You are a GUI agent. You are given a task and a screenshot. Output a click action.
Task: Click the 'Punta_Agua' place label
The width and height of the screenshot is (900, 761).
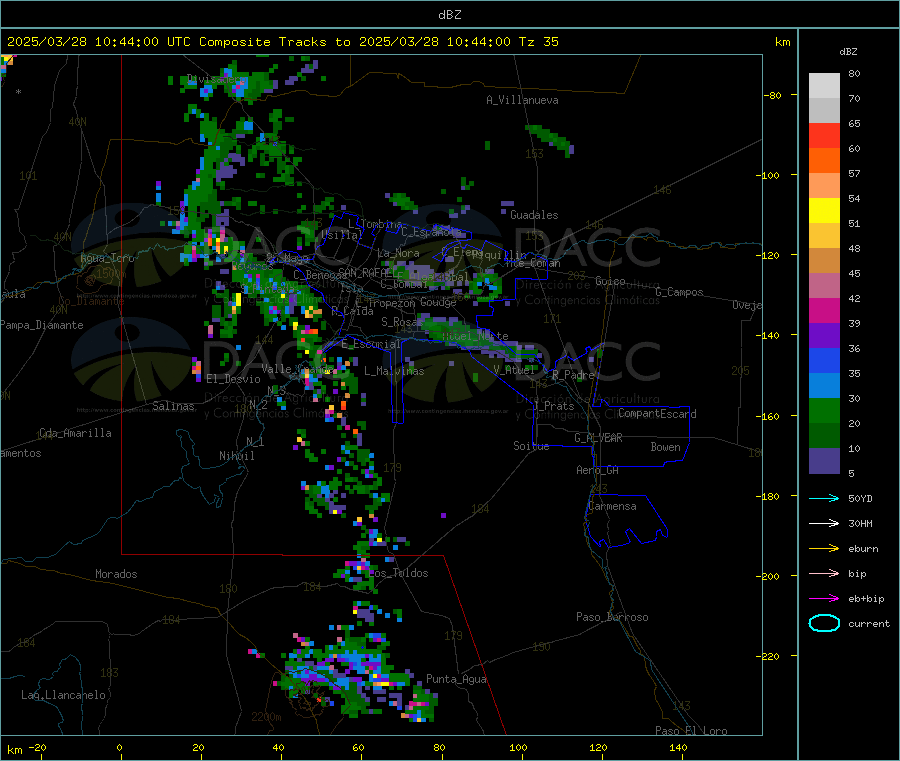click(x=456, y=679)
